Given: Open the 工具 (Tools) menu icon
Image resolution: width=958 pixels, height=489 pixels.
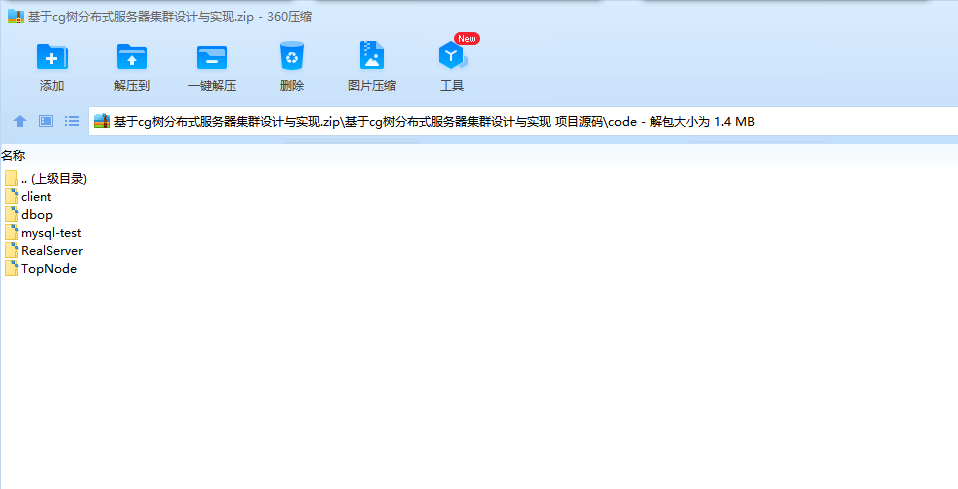Looking at the screenshot, I should point(452,56).
